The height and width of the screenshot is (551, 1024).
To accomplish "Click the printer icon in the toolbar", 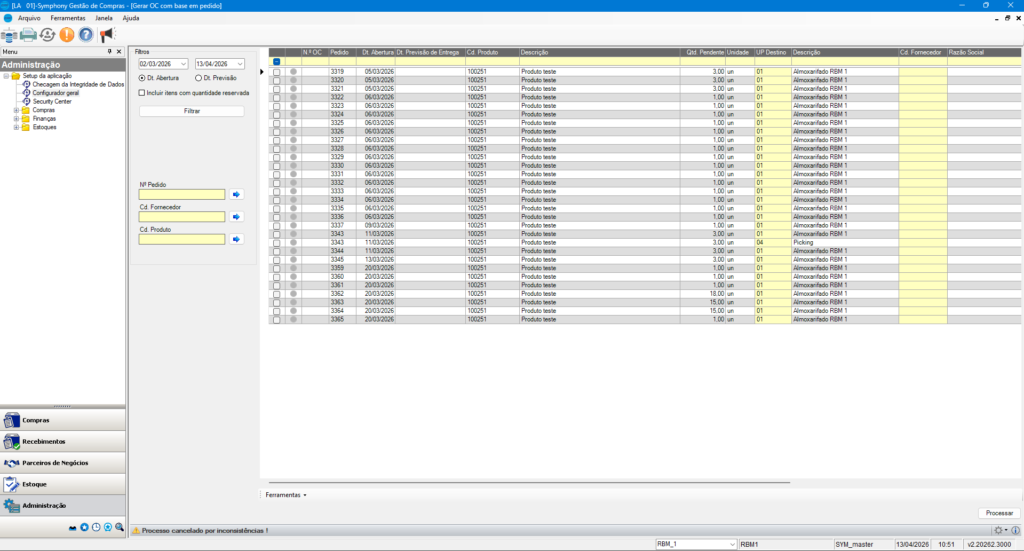I will [29, 35].
